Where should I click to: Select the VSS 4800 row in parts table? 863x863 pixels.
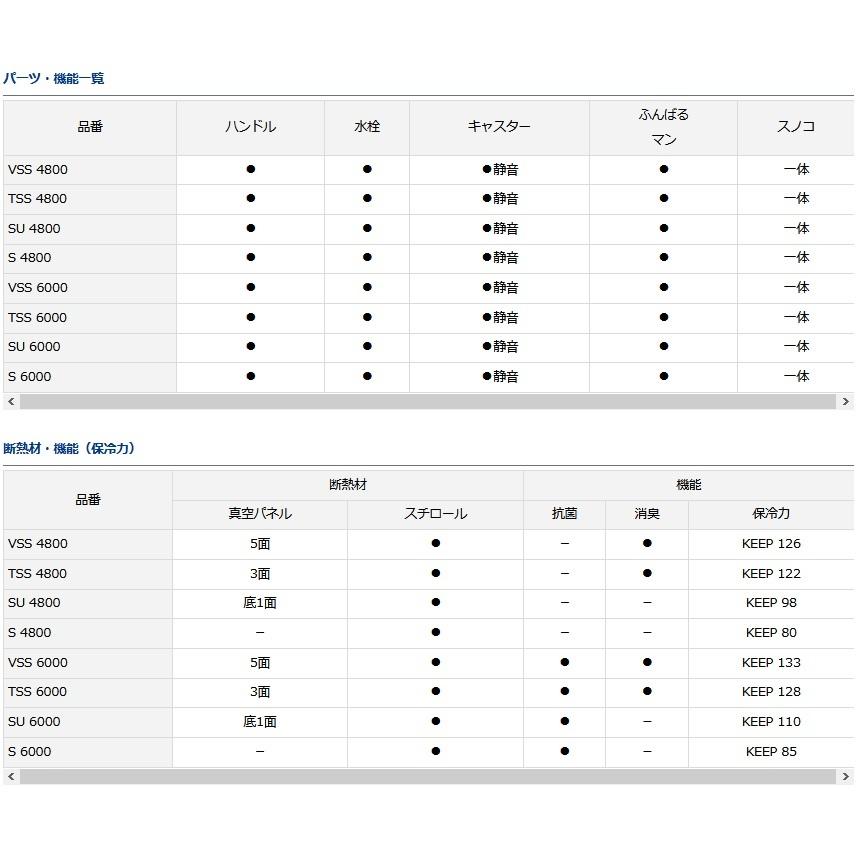click(x=428, y=170)
